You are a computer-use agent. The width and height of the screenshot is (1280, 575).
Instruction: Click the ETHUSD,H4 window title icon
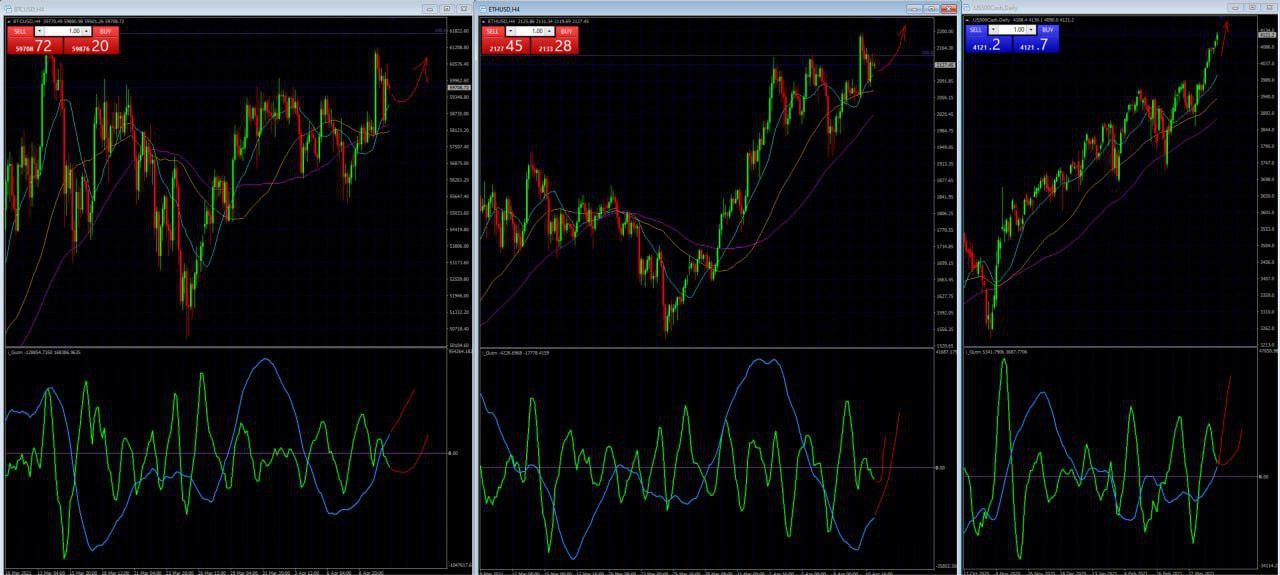pos(484,9)
